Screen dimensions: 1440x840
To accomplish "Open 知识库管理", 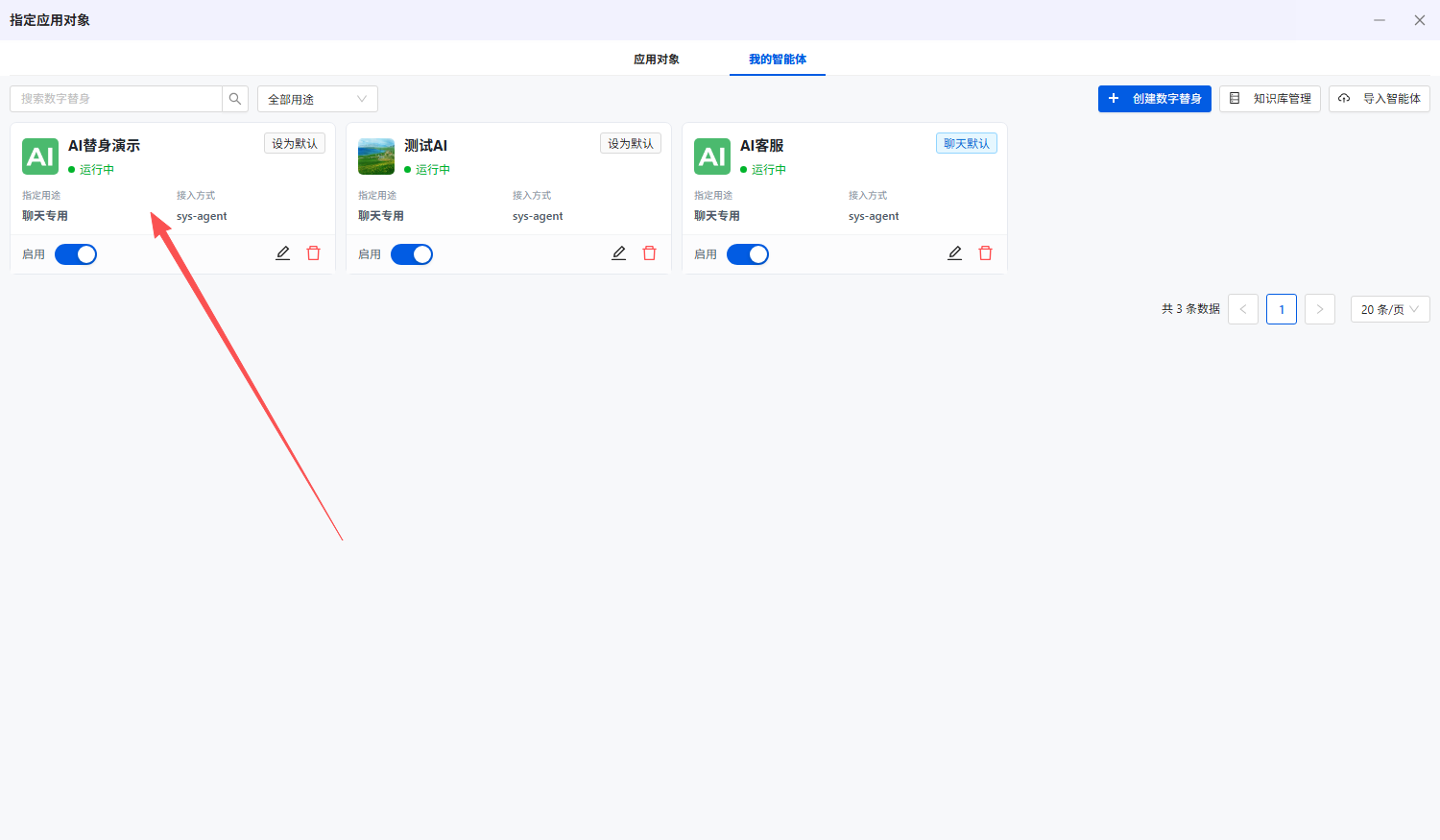I will click(x=1270, y=99).
